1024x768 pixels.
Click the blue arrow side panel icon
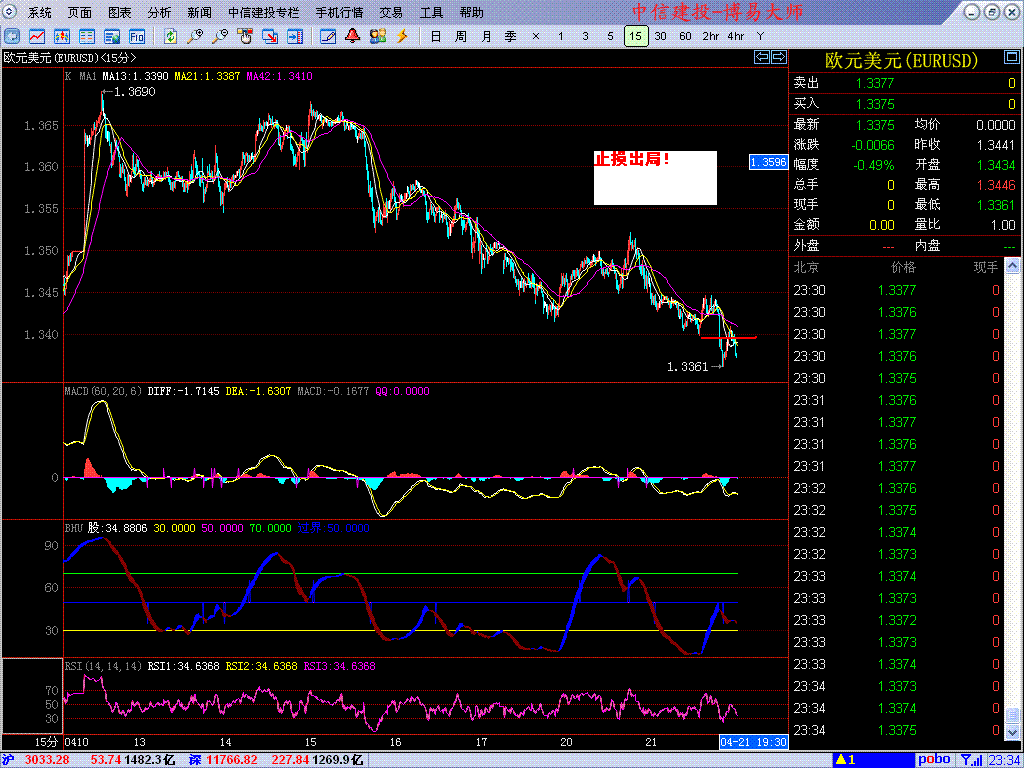(296, 36)
